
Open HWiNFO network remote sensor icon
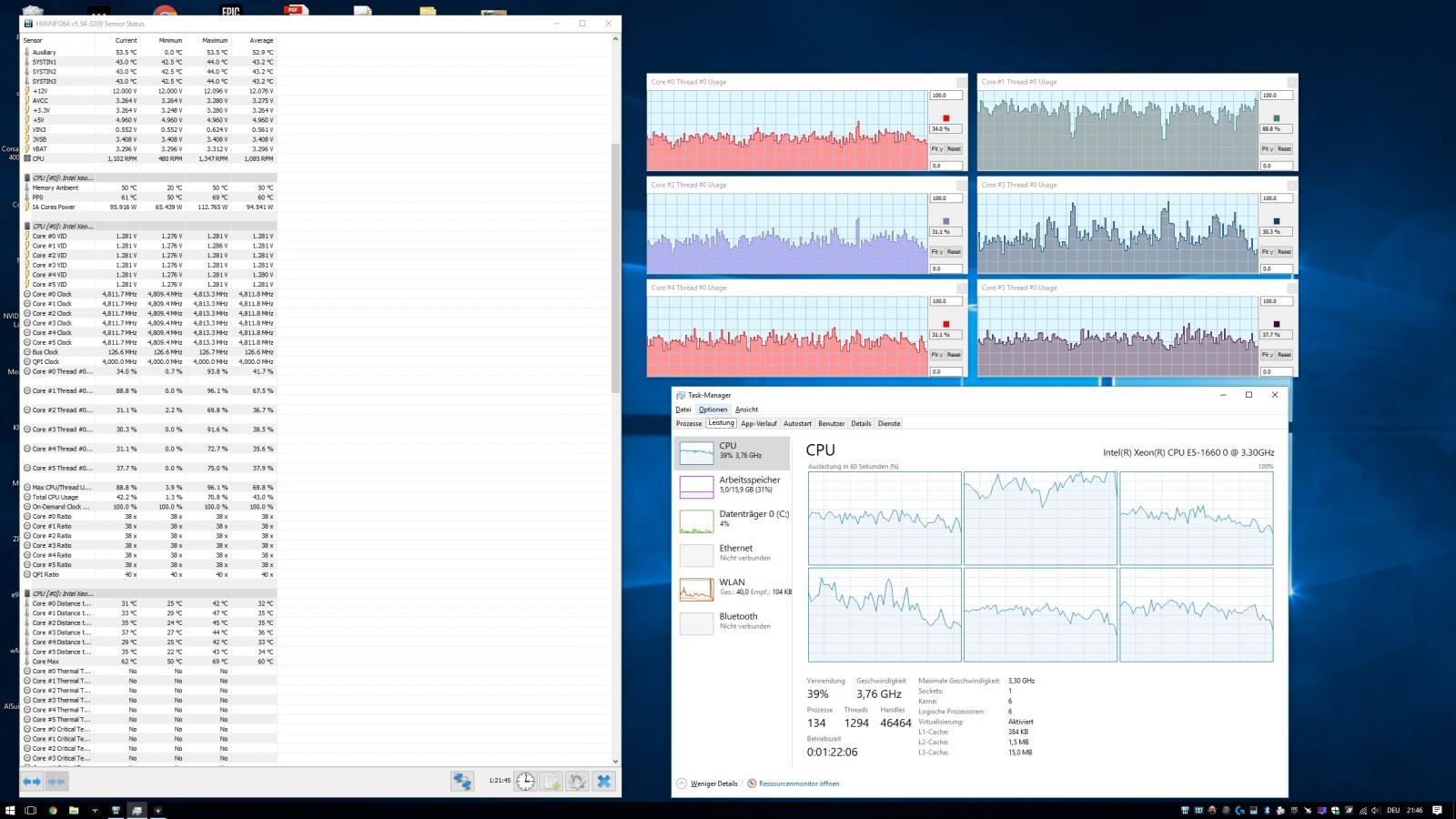click(462, 781)
